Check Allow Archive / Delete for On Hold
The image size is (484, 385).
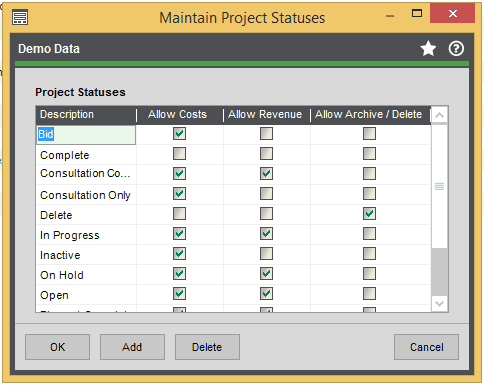[369, 274]
